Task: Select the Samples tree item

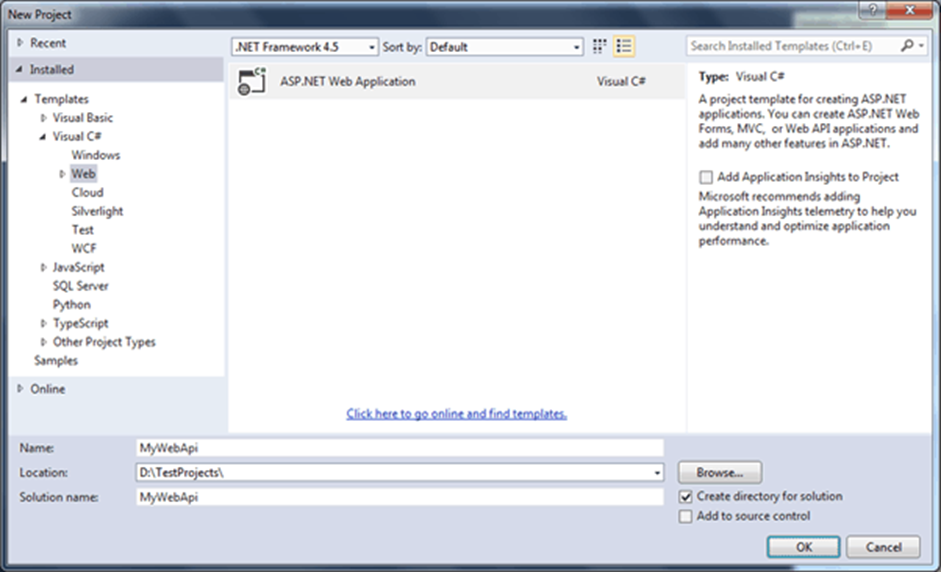Action: tap(56, 361)
